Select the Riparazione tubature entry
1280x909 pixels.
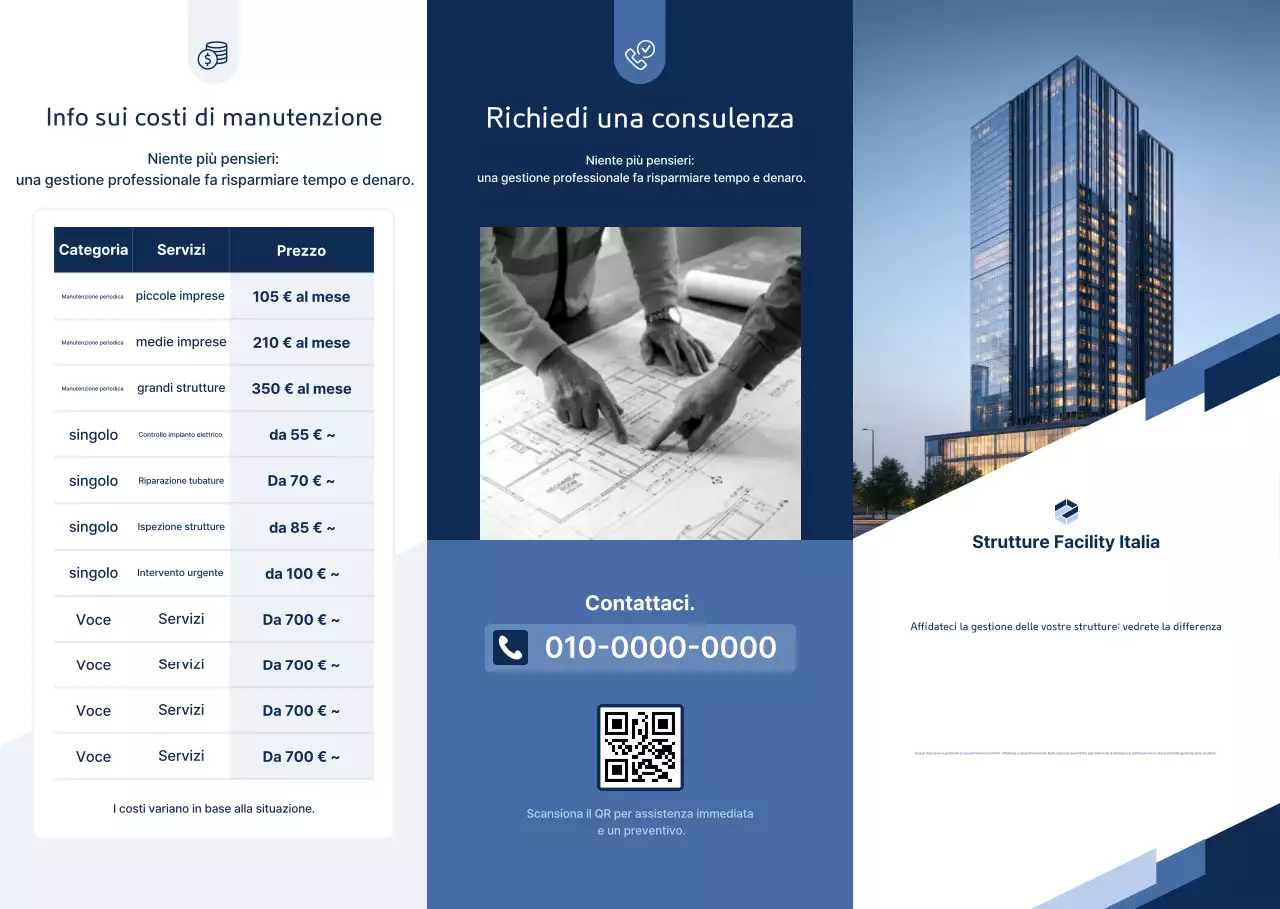click(181, 480)
